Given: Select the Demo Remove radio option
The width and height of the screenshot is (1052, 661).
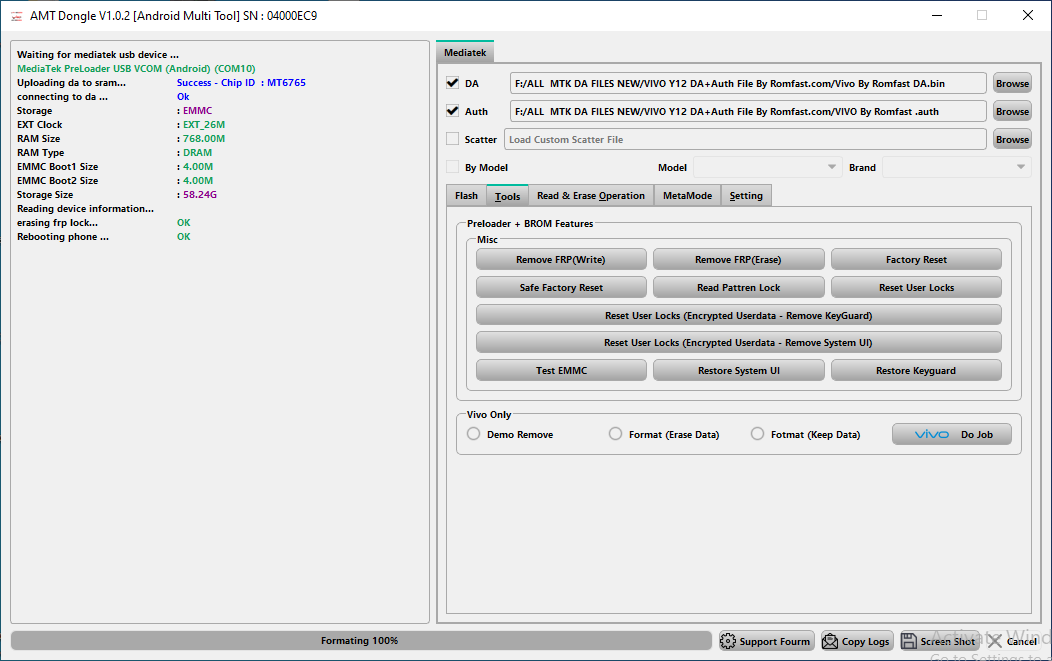Looking at the screenshot, I should coord(474,434).
